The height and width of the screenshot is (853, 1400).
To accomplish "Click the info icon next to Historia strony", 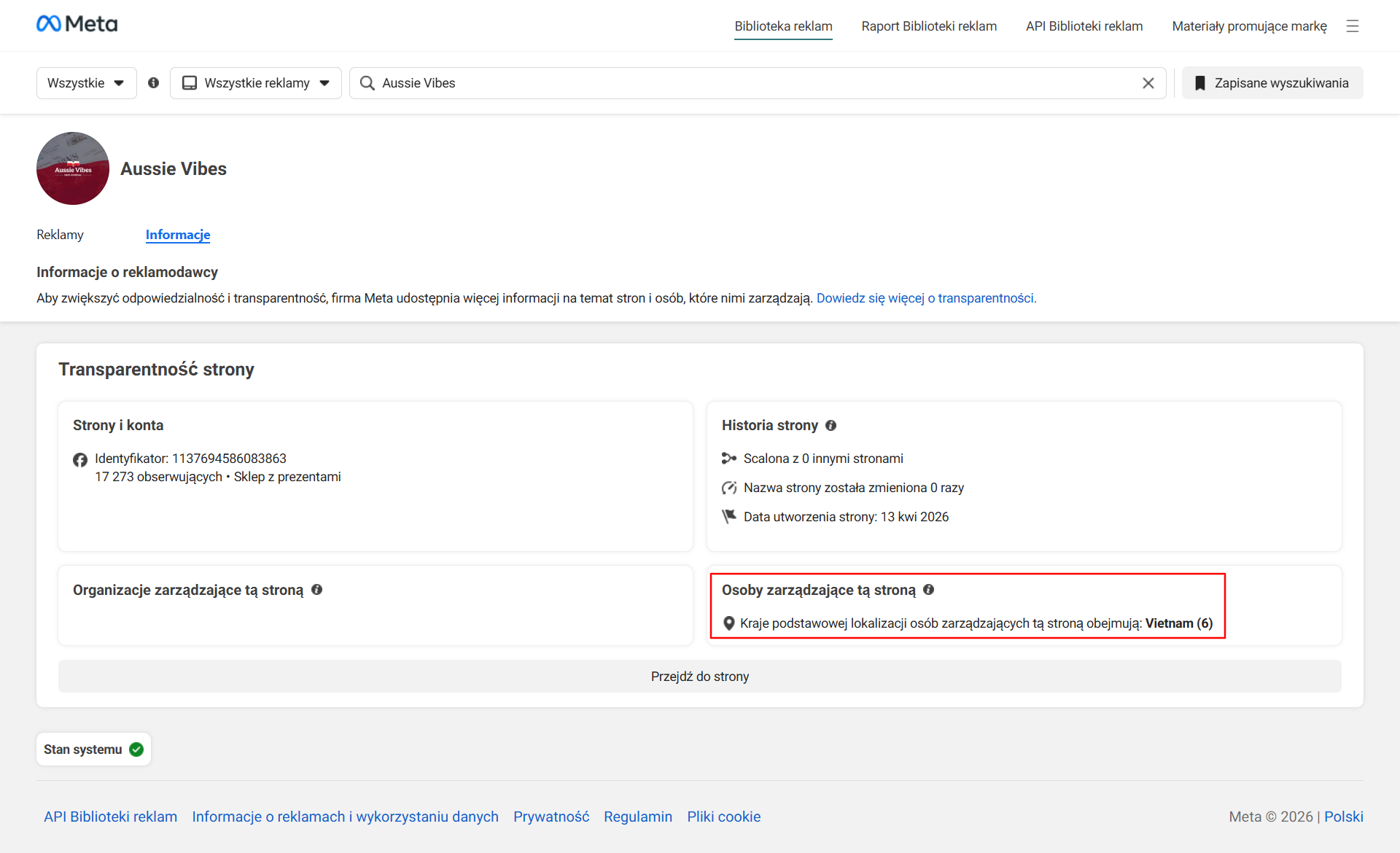I will point(831,425).
